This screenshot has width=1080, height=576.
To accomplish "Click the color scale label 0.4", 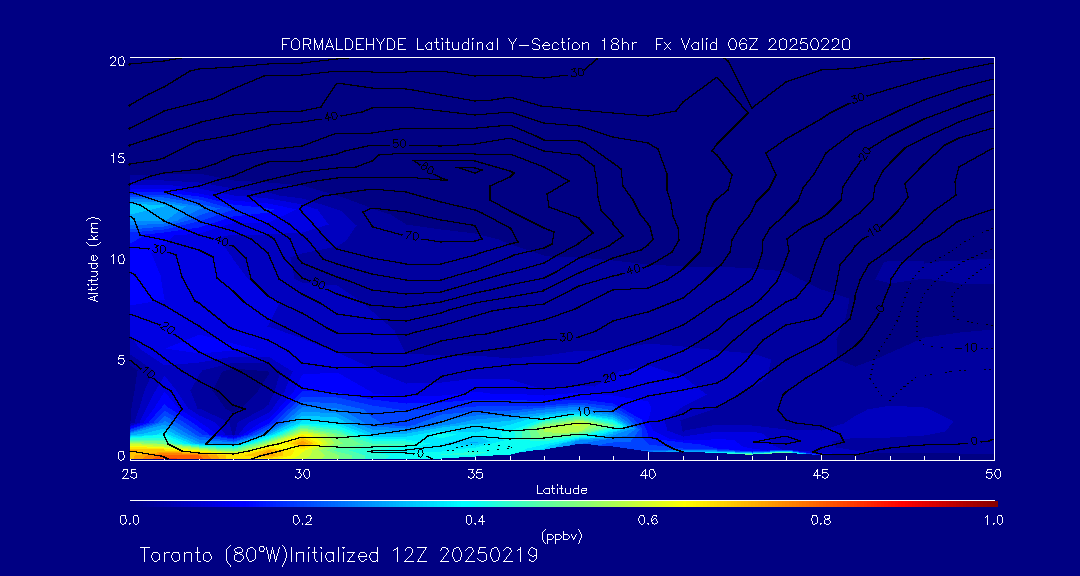I will [475, 520].
